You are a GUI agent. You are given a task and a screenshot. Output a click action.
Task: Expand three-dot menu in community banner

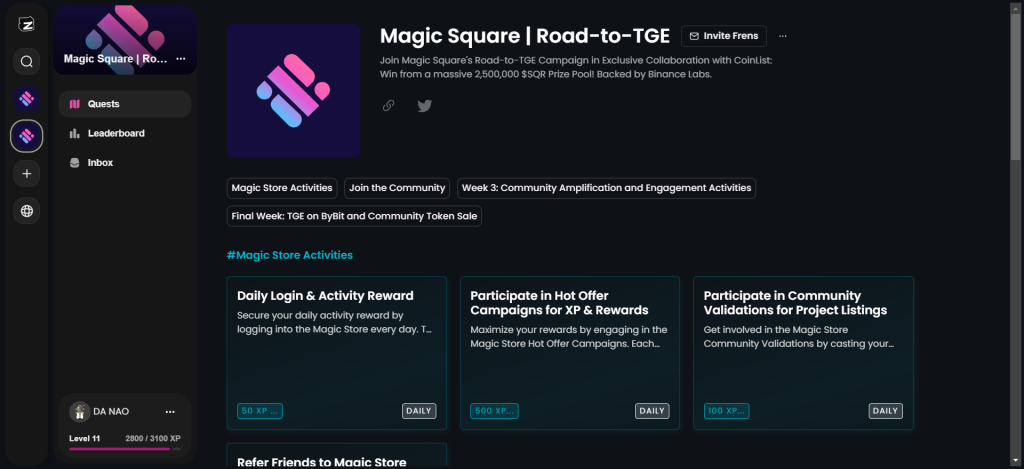(180, 59)
